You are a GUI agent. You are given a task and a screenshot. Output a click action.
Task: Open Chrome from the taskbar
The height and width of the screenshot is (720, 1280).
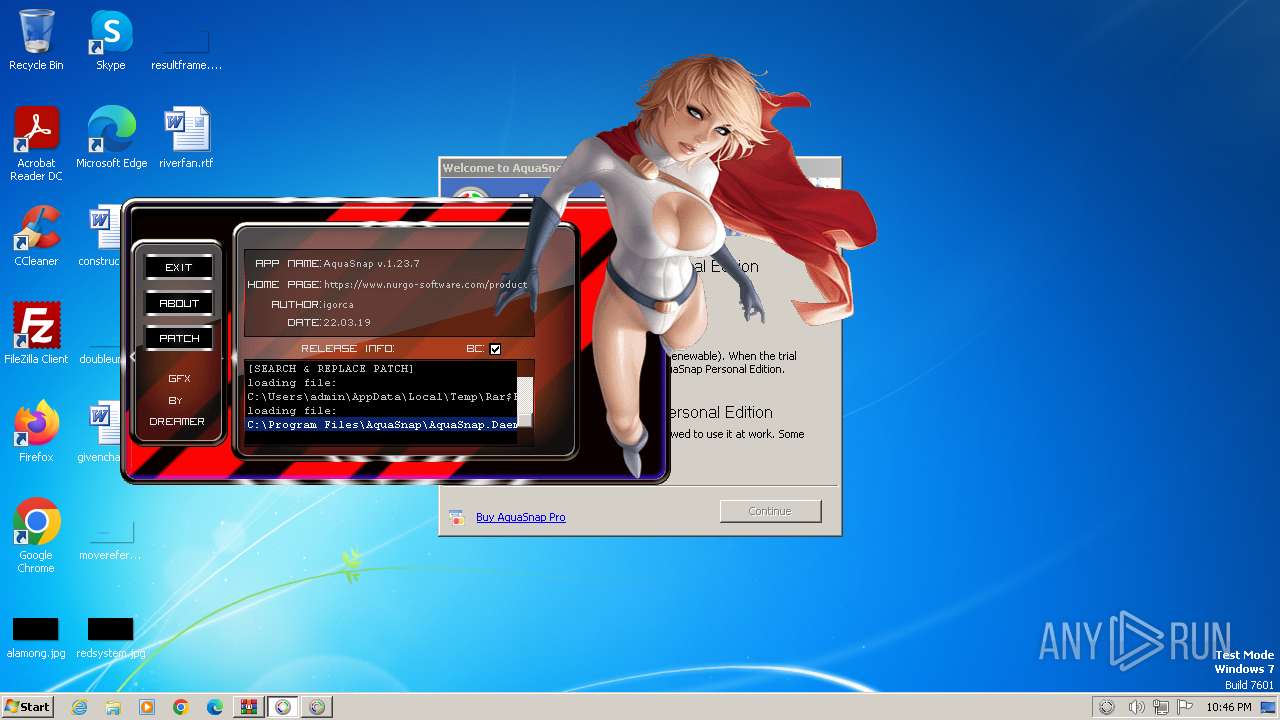click(181, 707)
